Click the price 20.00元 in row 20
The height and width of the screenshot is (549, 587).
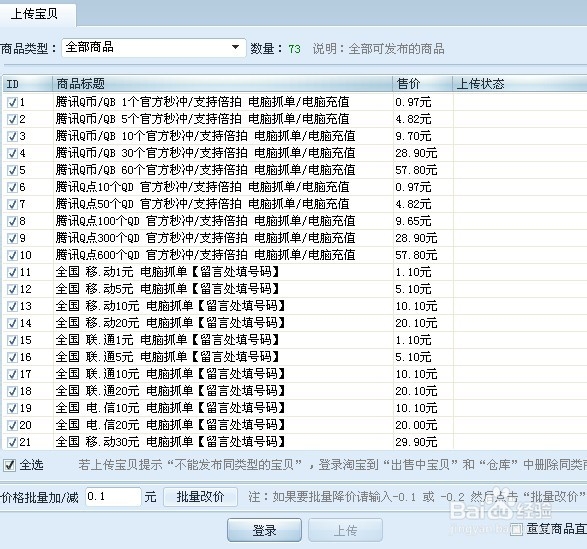(x=416, y=425)
